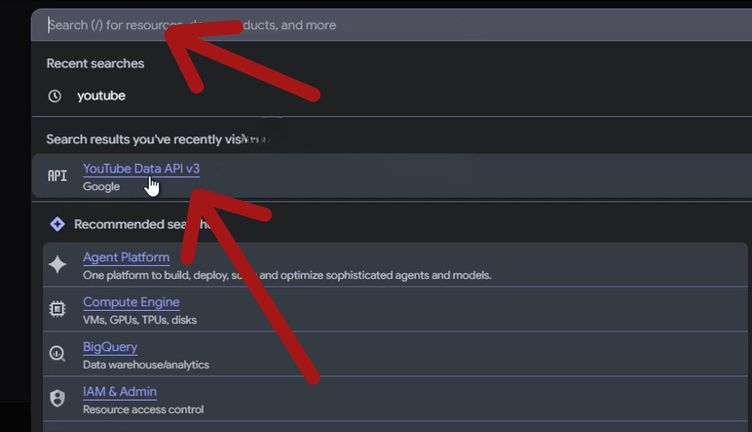The image size is (752, 432).
Task: Click the clock icon beside youtube
Action: [x=55, y=96]
